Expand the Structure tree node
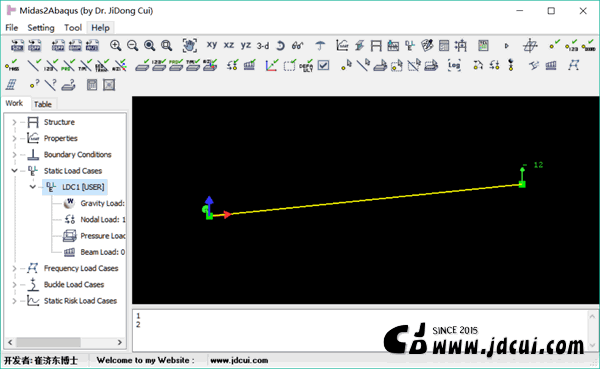 point(14,122)
